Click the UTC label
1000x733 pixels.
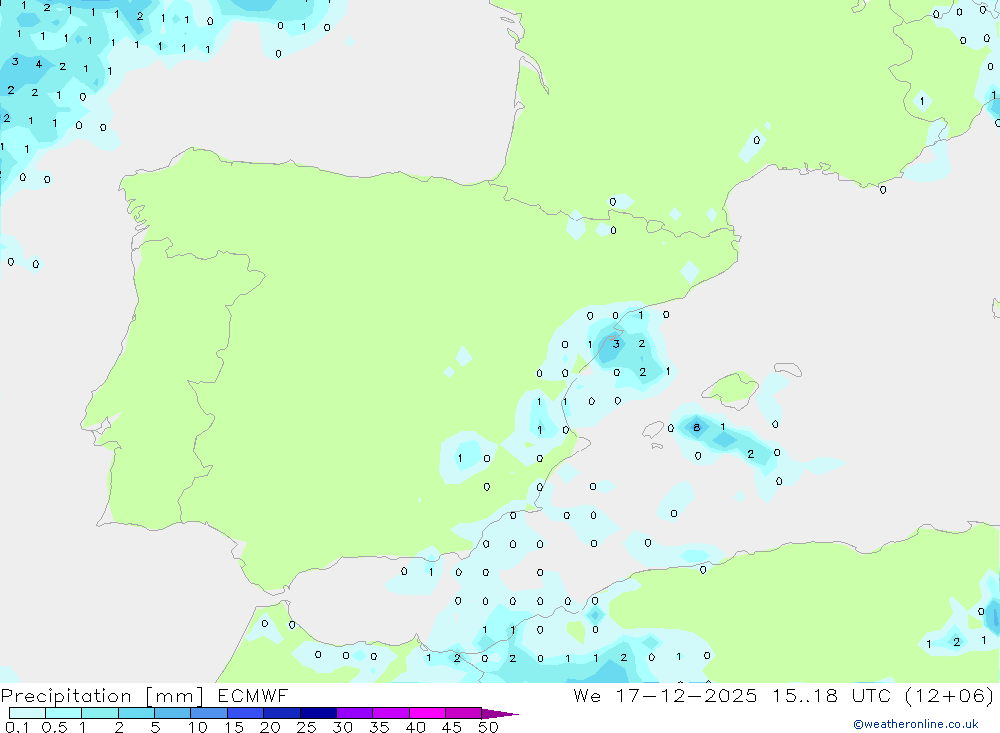[x=871, y=695]
